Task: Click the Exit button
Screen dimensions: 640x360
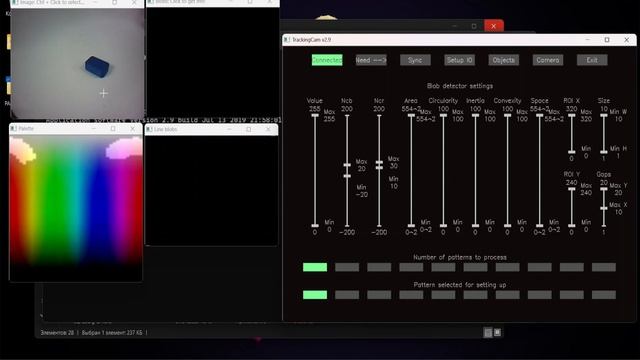Action: coord(592,60)
